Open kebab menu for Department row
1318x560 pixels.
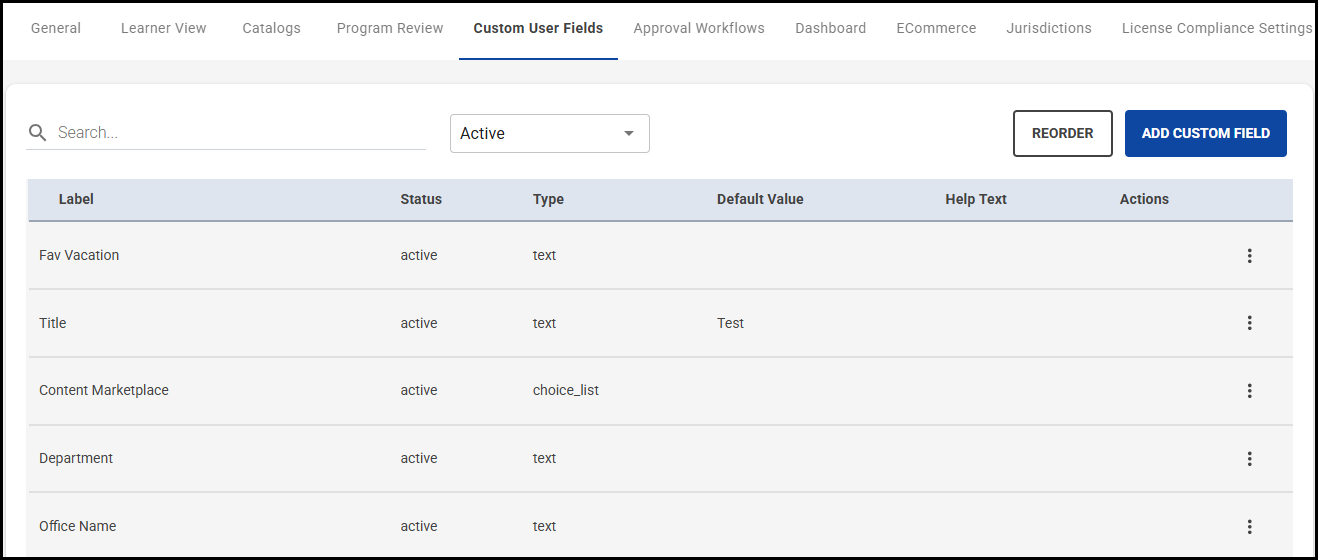pos(1249,459)
